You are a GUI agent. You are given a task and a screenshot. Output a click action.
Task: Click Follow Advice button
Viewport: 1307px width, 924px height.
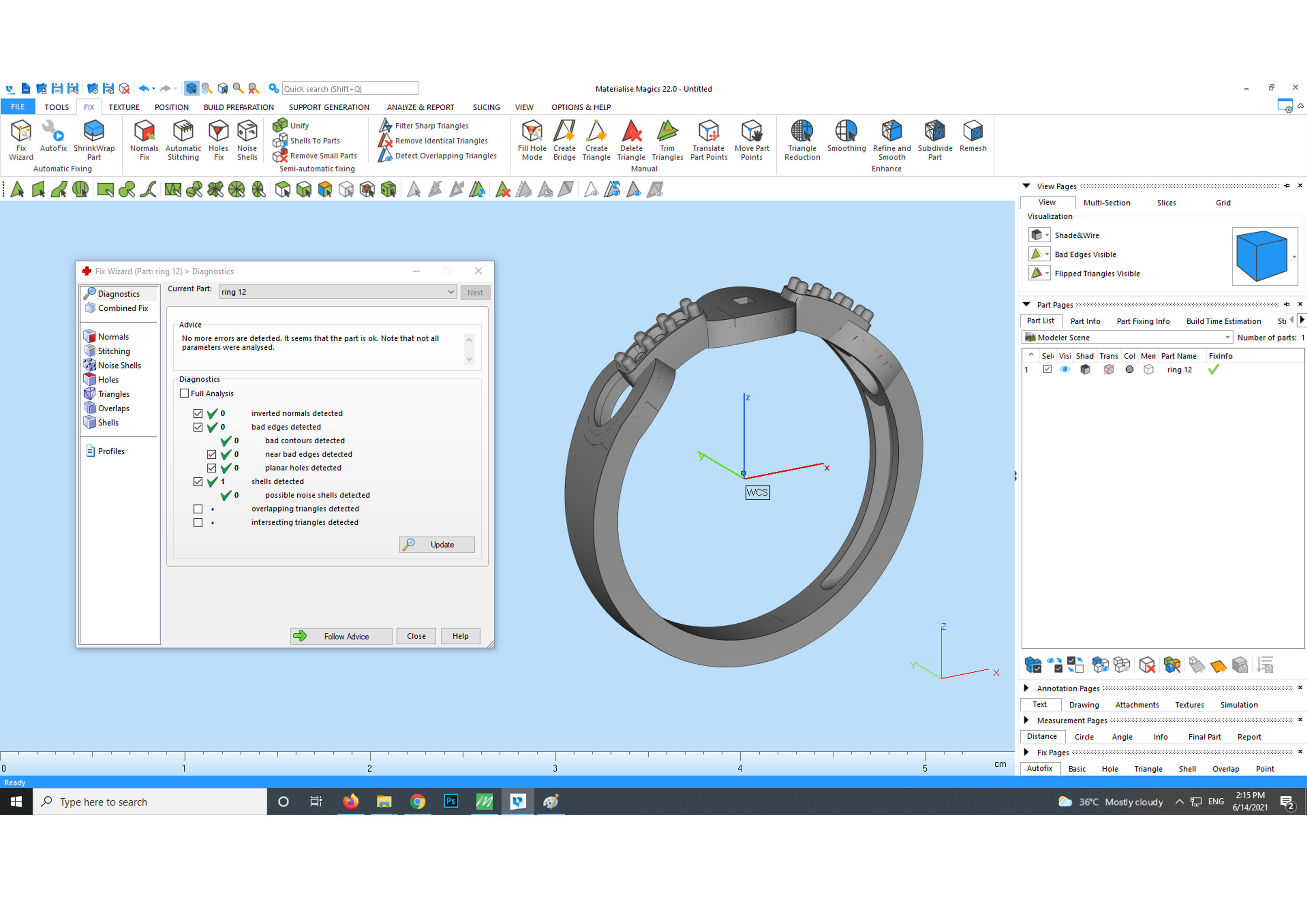[x=341, y=636]
